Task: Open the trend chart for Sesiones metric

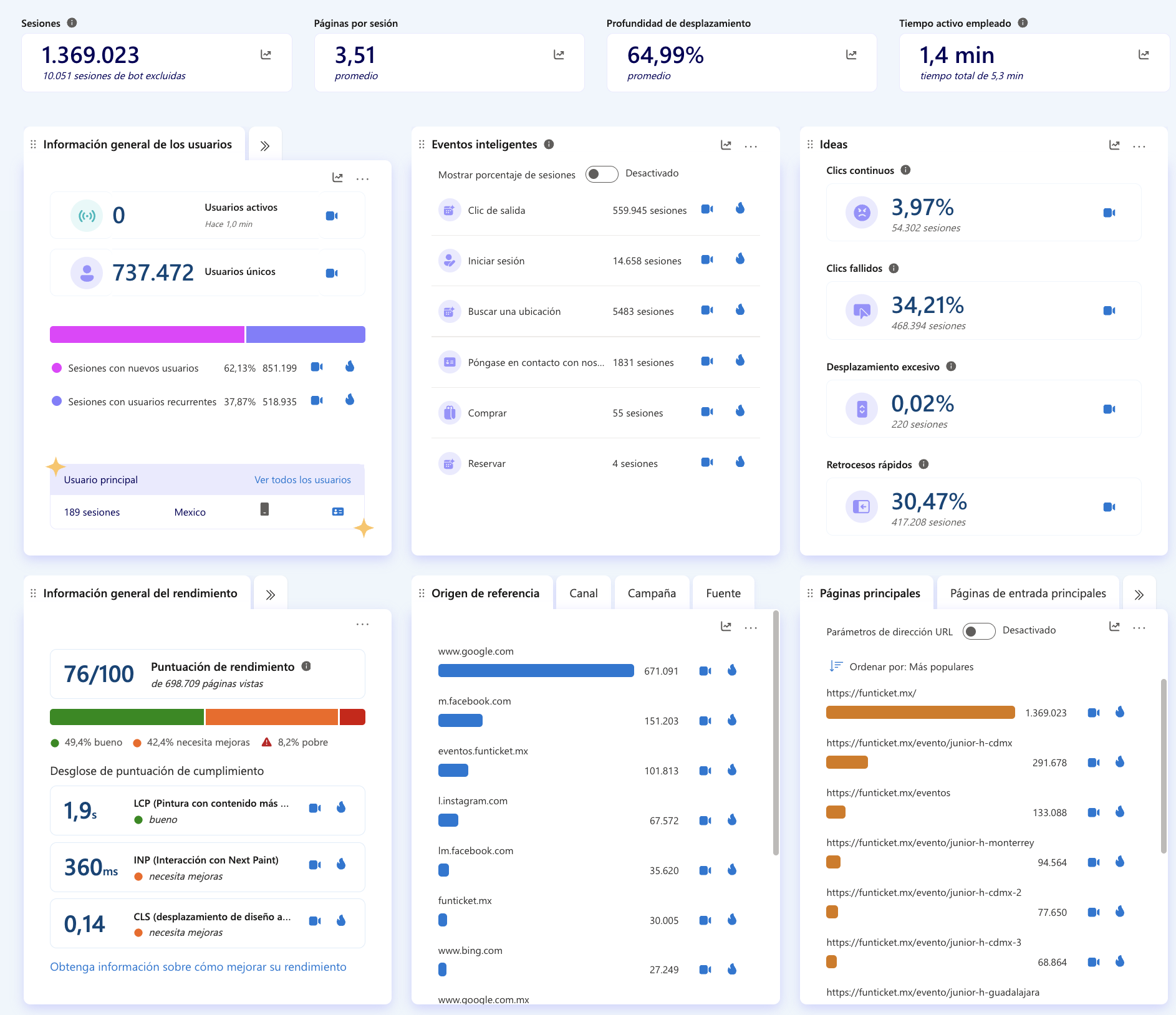Action: (266, 55)
